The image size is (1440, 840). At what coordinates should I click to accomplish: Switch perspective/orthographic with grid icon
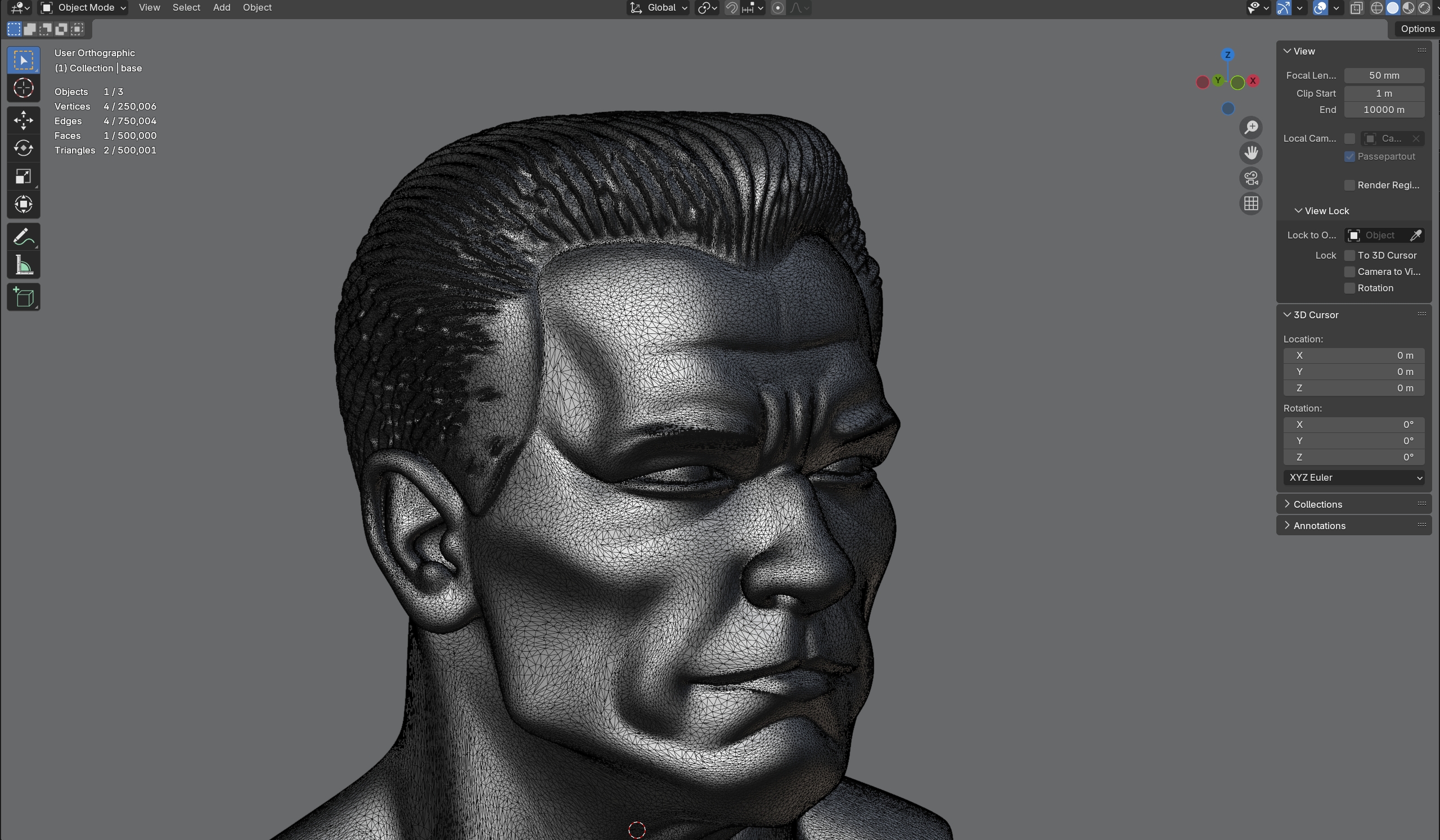point(1251,204)
